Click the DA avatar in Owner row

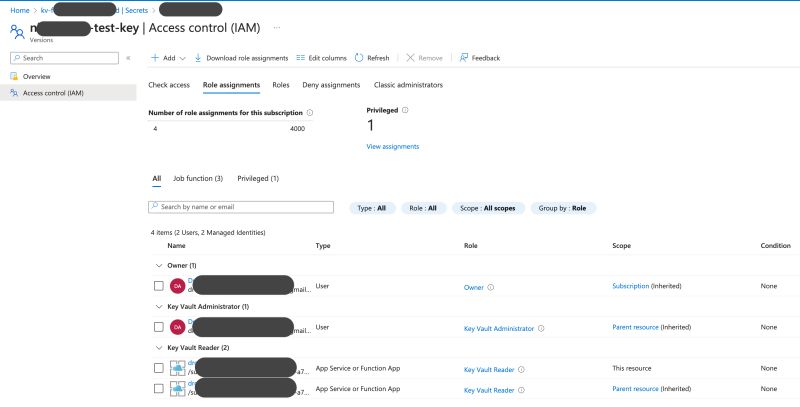pyautogui.click(x=178, y=286)
